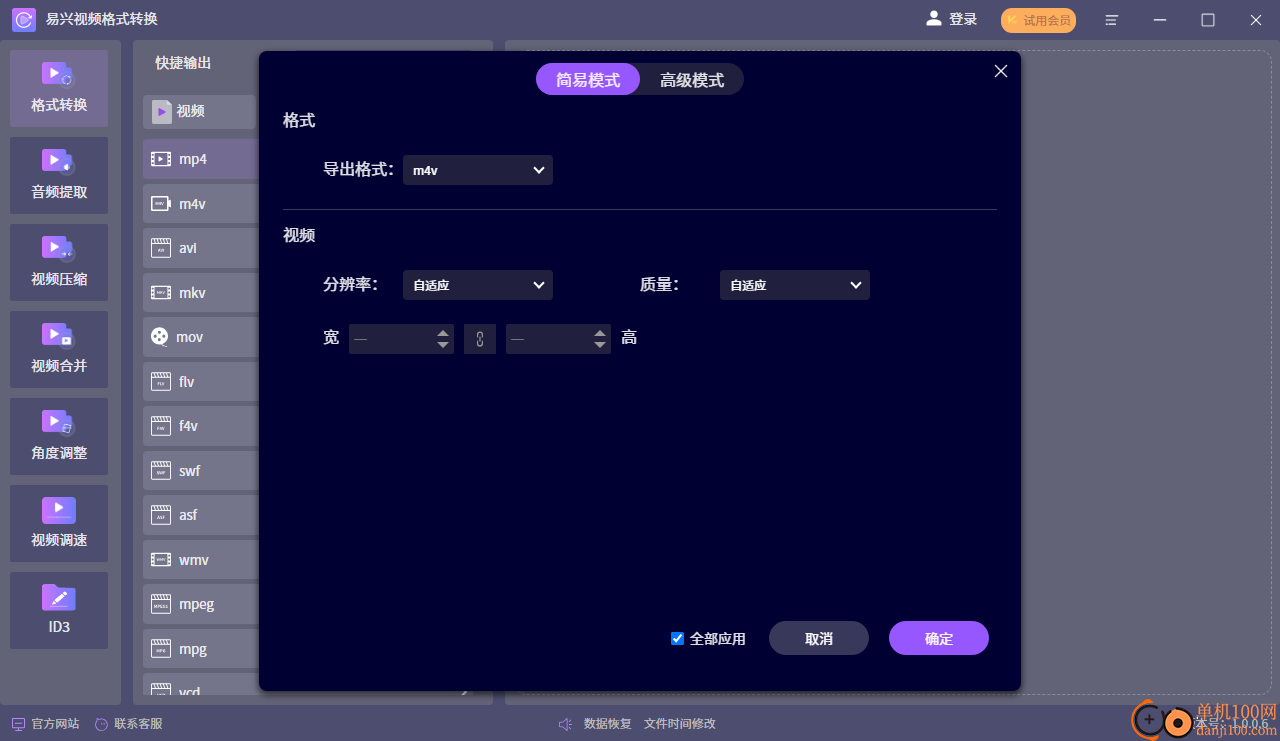The width and height of the screenshot is (1280, 741).
Task: Open the 角度调整 sidebar module
Action: pyautogui.click(x=59, y=436)
